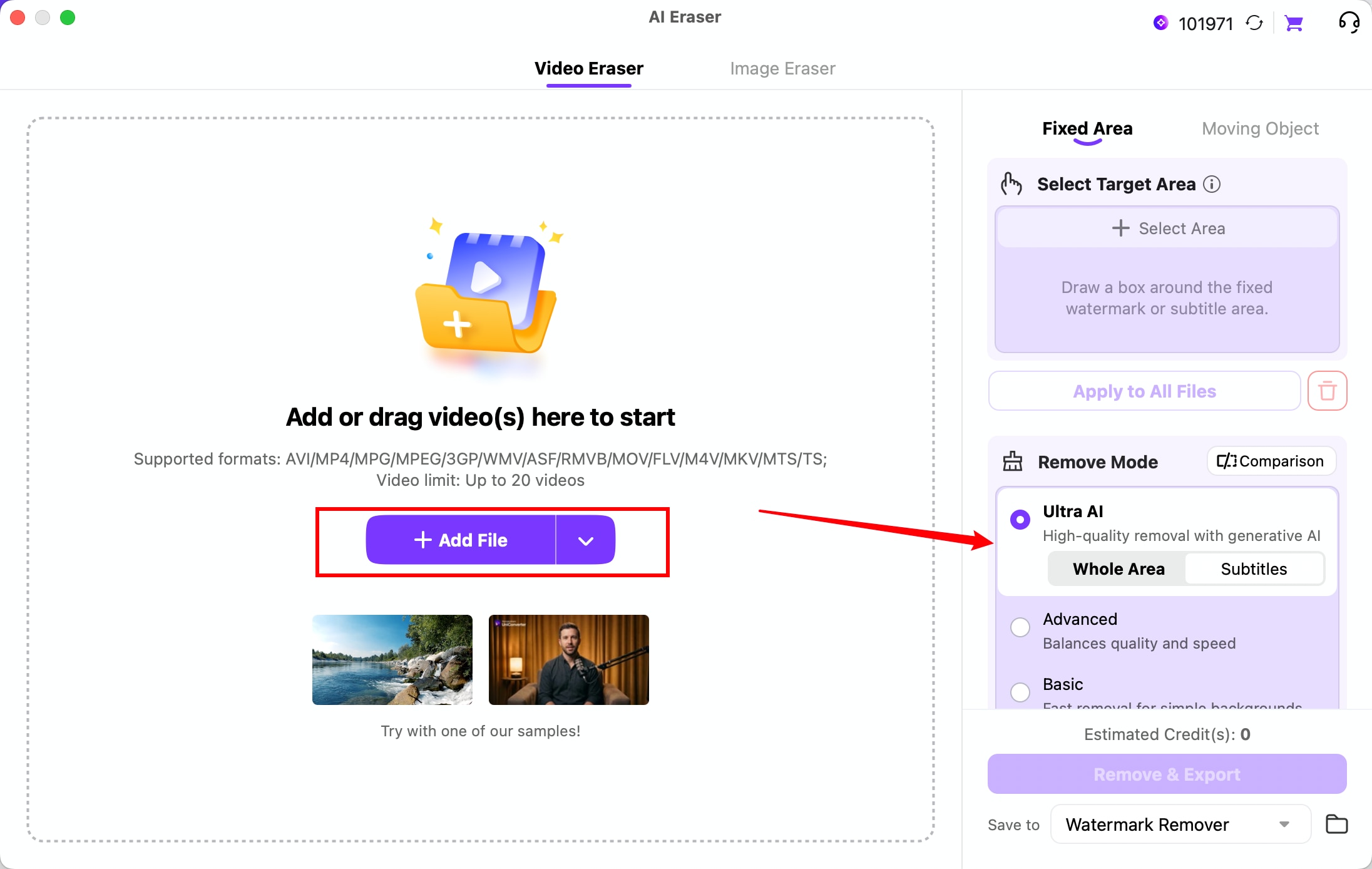Image resolution: width=1372 pixels, height=869 pixels.
Task: Click the Remove Mode eraser icon
Action: [x=1012, y=461]
